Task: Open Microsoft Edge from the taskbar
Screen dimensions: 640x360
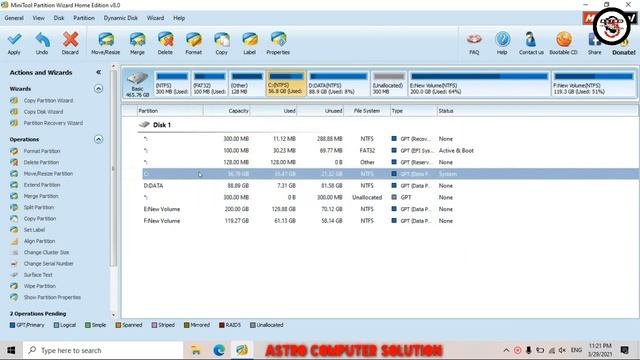Action: 219,350
